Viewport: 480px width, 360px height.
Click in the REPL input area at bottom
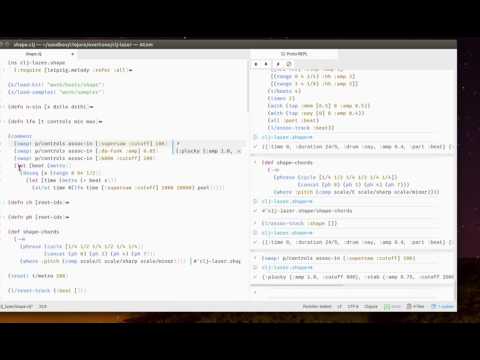coord(352,292)
